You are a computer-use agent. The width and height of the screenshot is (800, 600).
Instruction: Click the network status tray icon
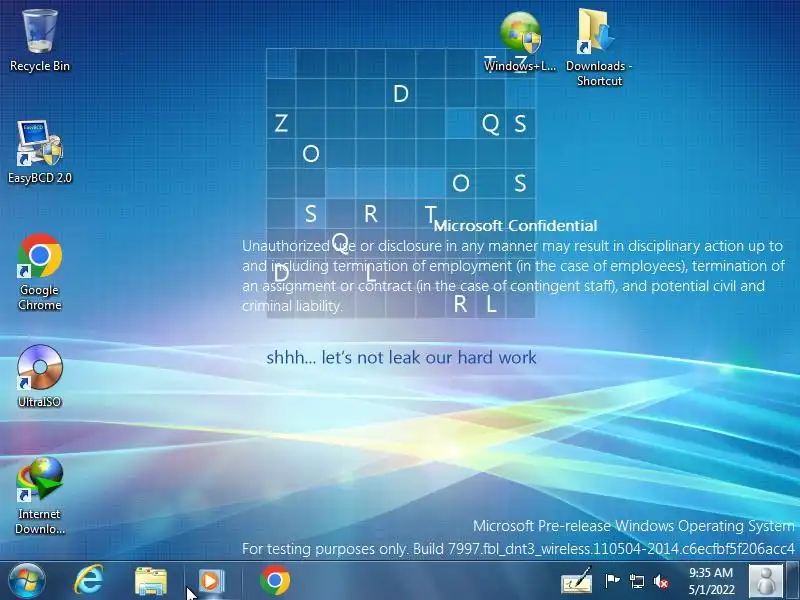(637, 581)
